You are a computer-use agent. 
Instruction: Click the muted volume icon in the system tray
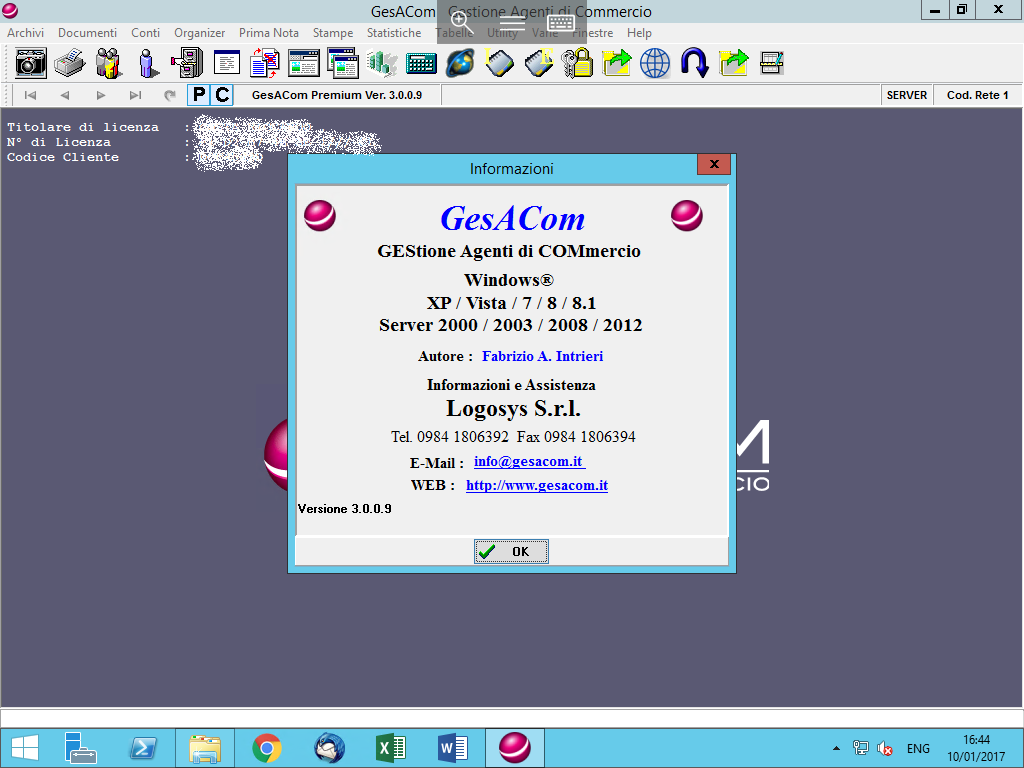click(x=885, y=748)
